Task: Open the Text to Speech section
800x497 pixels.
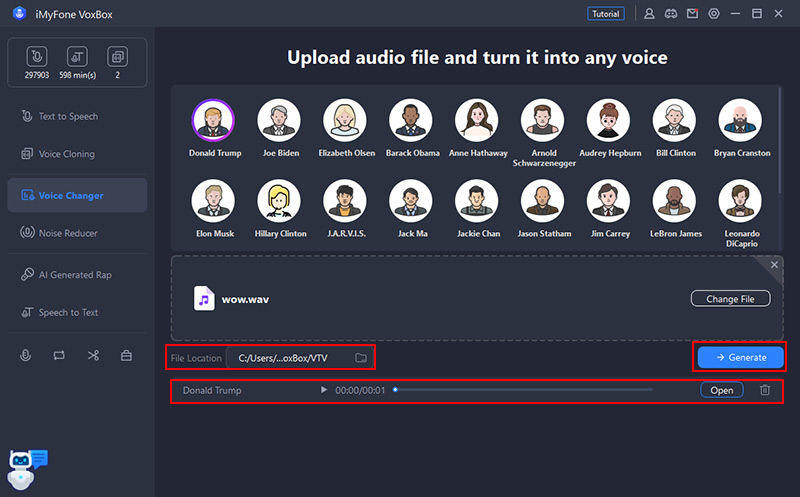Action: [x=78, y=116]
